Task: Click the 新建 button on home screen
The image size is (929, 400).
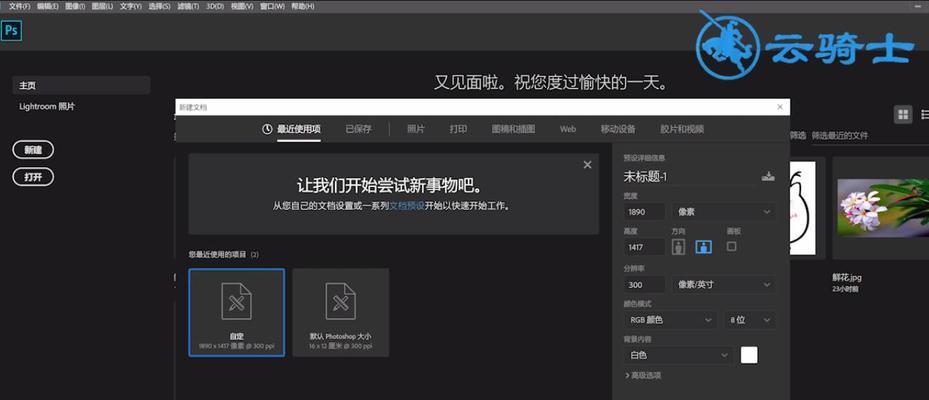Action: (33, 150)
